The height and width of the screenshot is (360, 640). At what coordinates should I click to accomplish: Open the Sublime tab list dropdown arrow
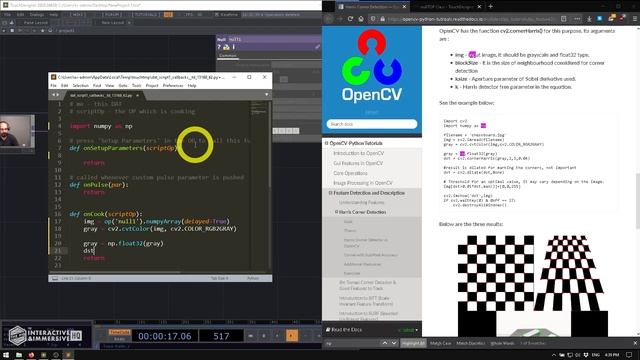267,95
